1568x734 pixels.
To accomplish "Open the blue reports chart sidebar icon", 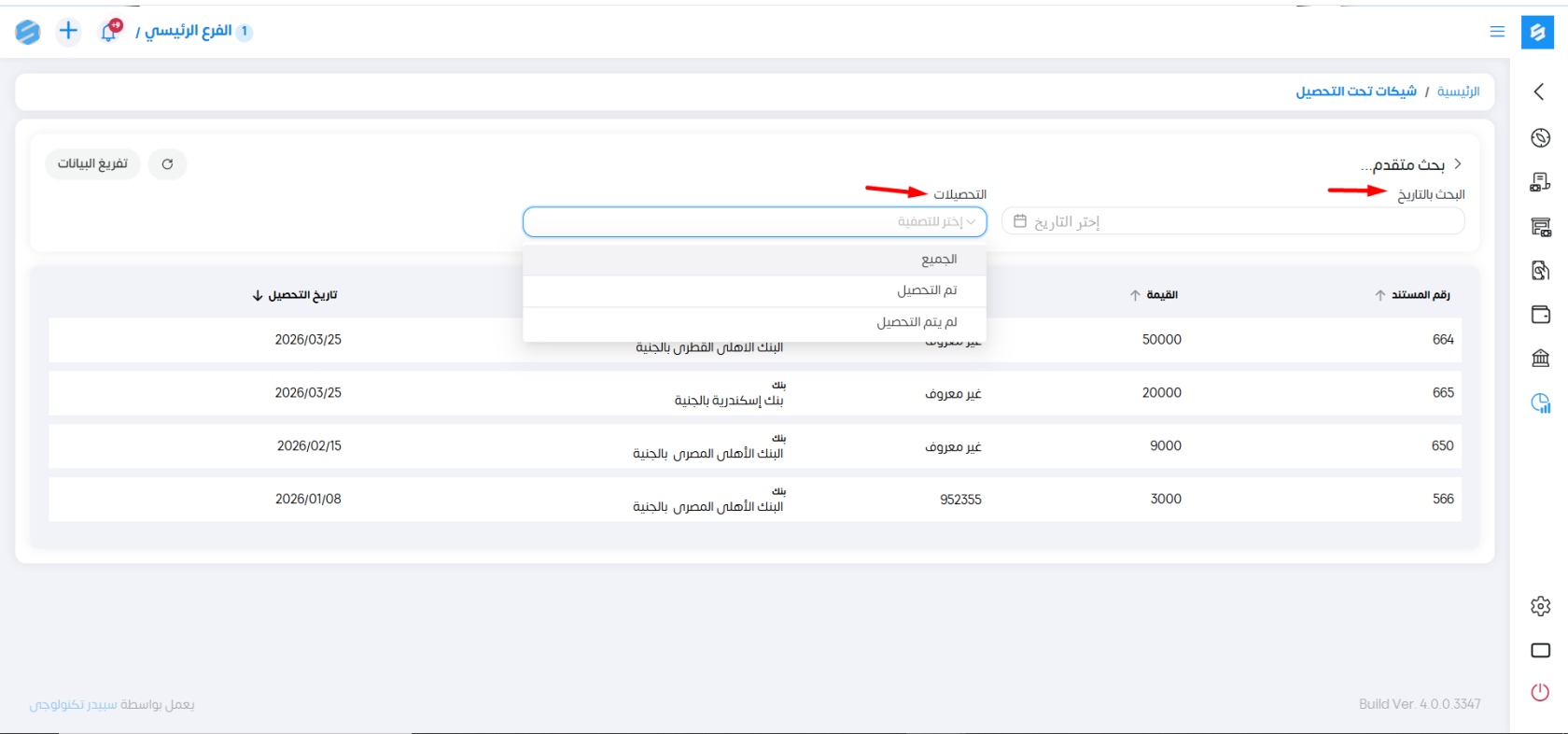I will [1540, 403].
